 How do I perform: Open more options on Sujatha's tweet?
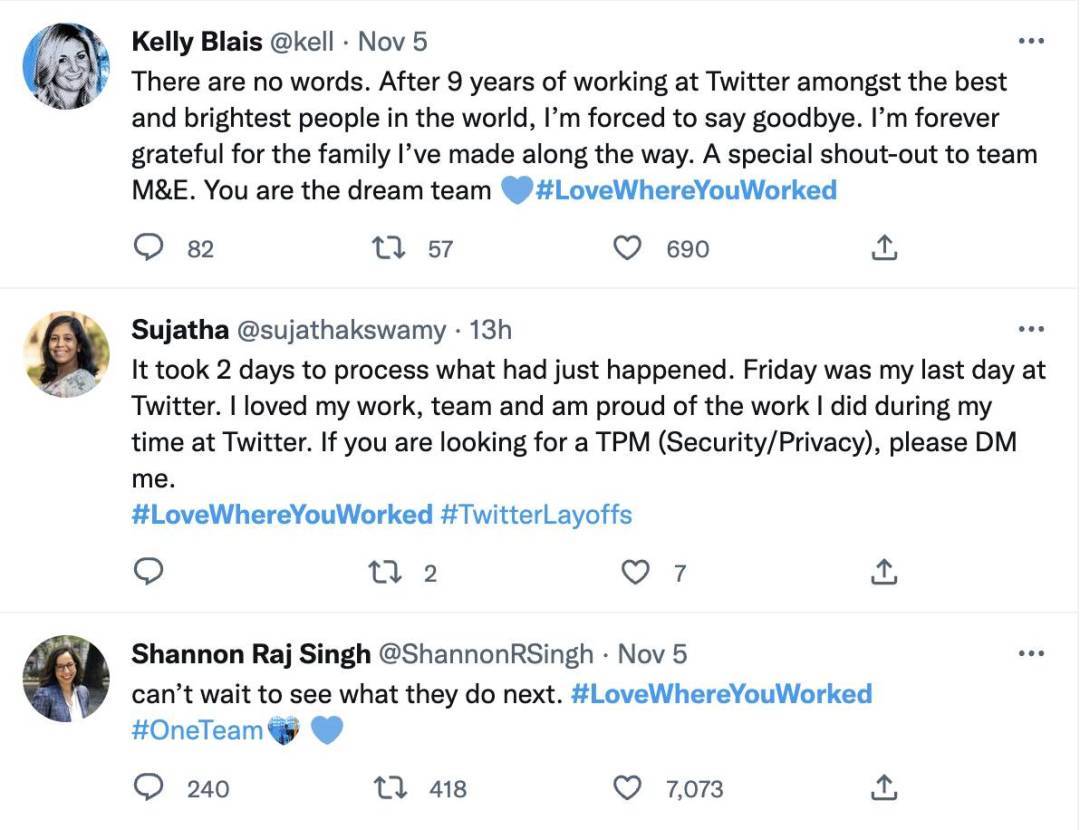[x=1030, y=328]
